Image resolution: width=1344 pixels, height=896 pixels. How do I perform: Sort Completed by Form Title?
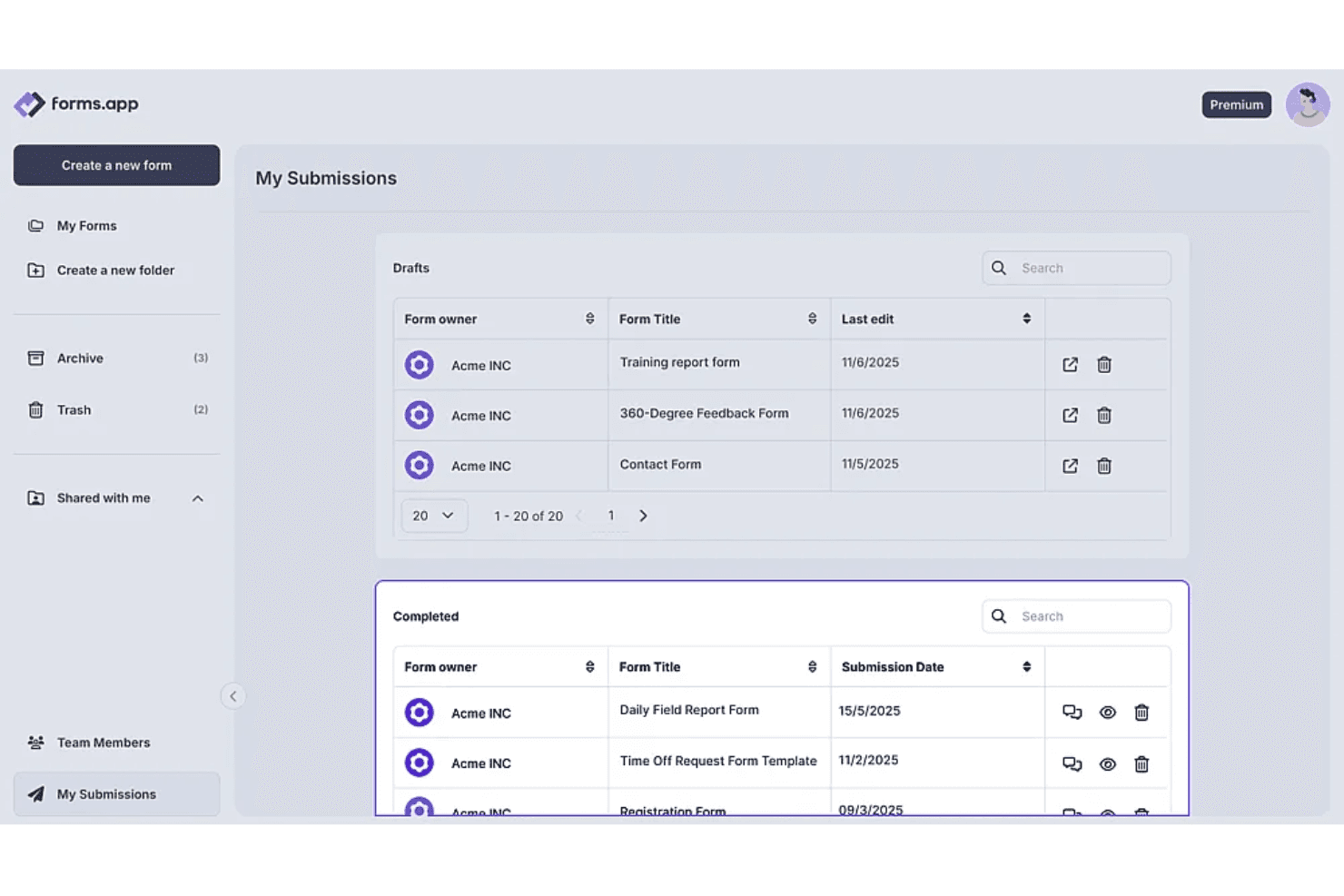click(812, 667)
